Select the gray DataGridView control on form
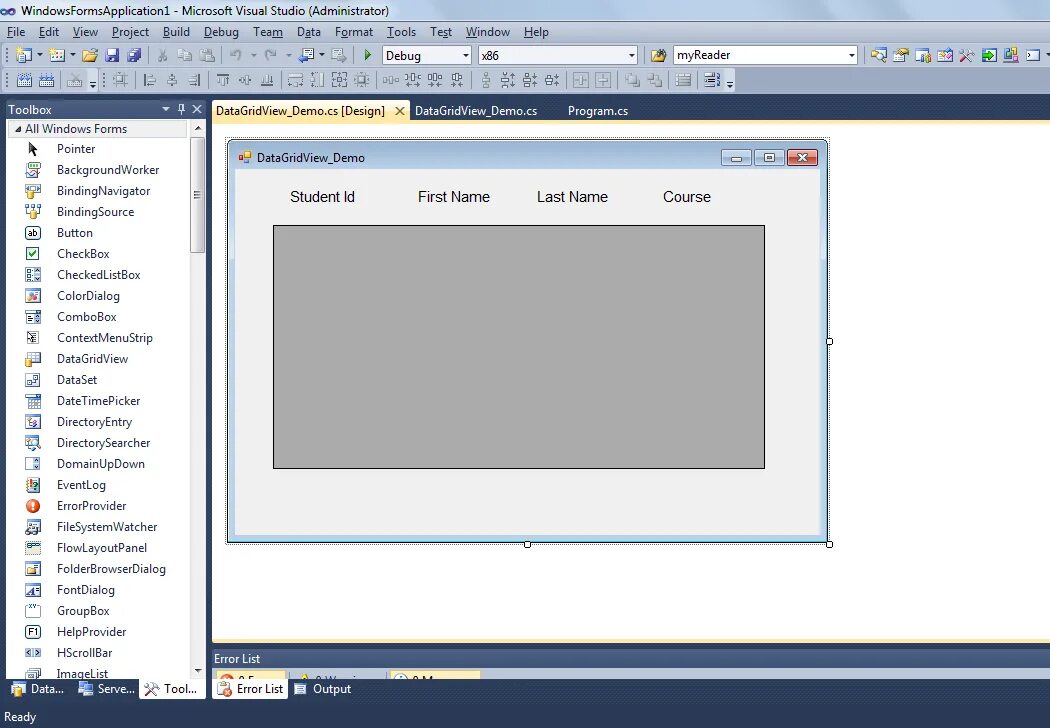 pyautogui.click(x=518, y=347)
